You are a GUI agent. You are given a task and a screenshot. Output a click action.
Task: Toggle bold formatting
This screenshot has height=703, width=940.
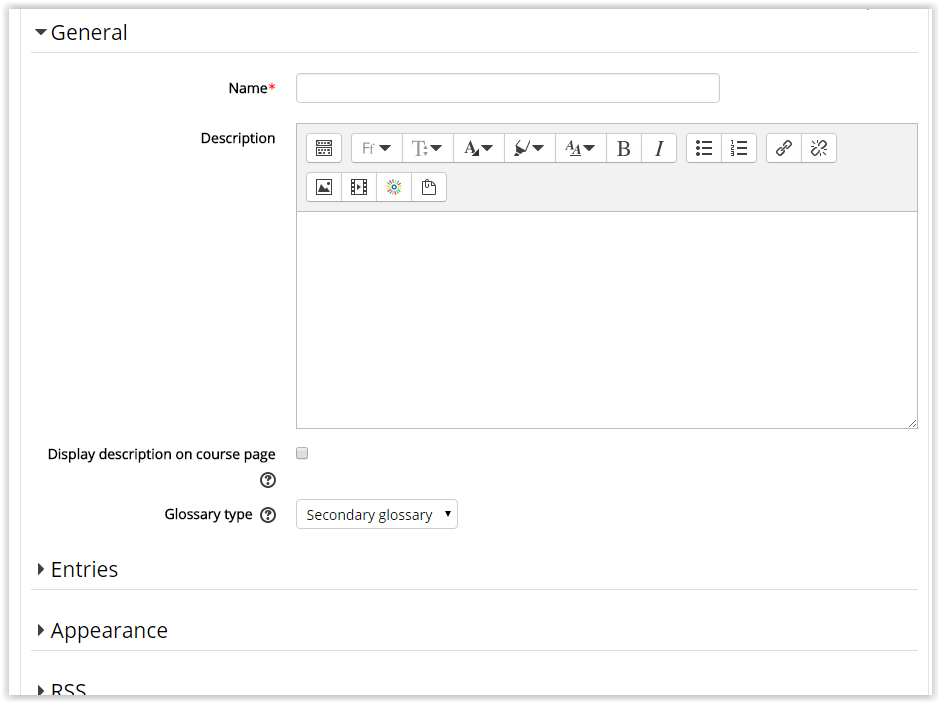click(623, 148)
